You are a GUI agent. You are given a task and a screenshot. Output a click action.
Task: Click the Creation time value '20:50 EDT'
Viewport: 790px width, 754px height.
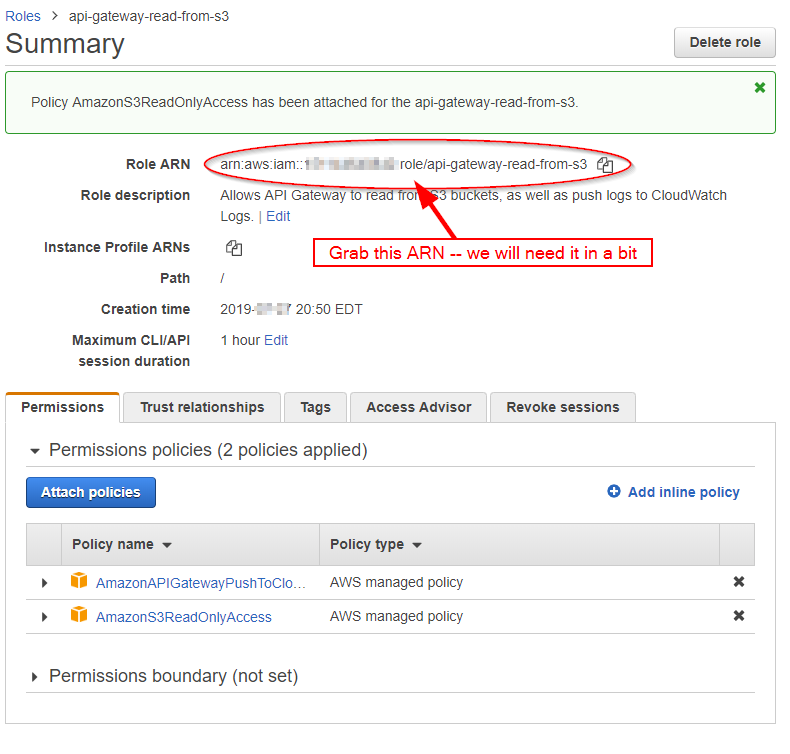329,309
